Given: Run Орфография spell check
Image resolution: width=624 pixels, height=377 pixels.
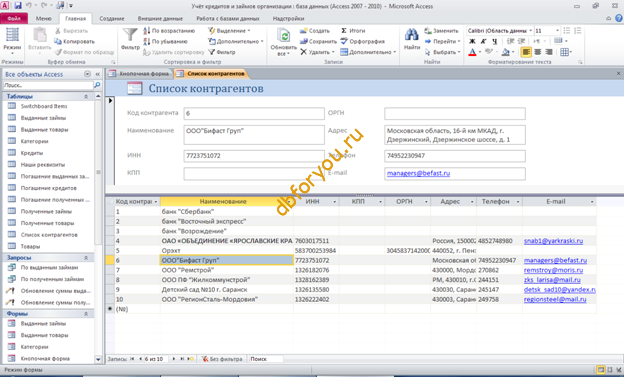Looking at the screenshot, I should tap(363, 41).
